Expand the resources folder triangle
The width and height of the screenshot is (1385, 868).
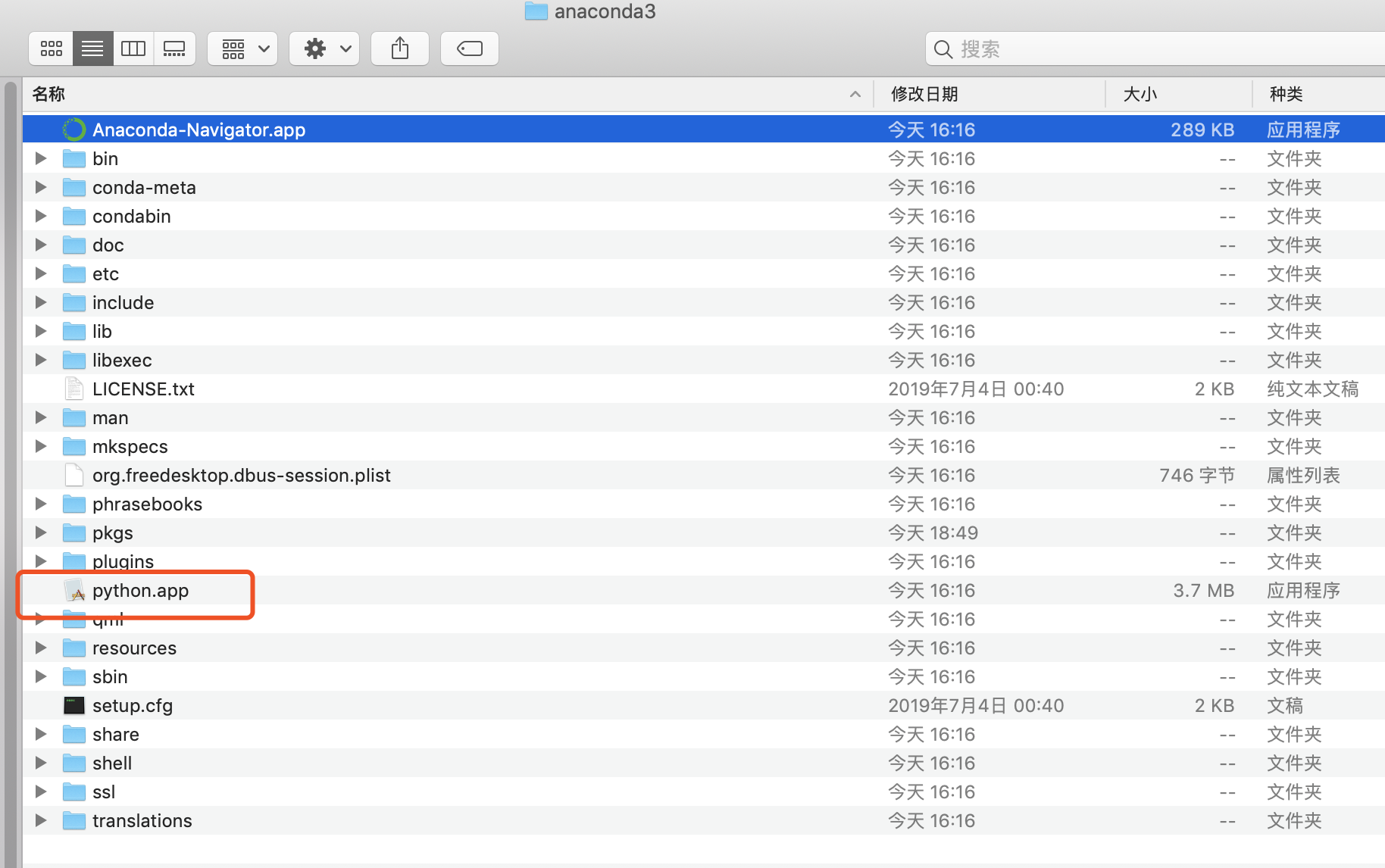click(x=41, y=648)
